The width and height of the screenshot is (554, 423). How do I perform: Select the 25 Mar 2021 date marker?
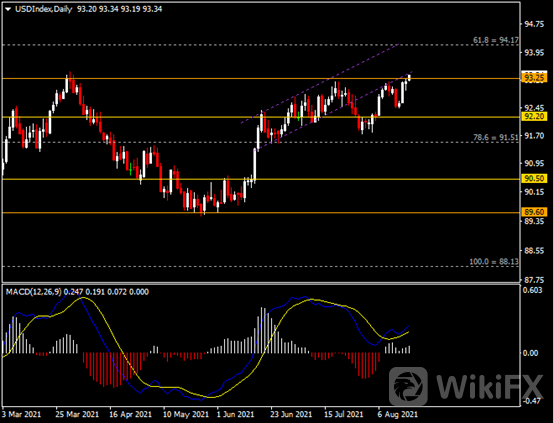click(x=77, y=414)
